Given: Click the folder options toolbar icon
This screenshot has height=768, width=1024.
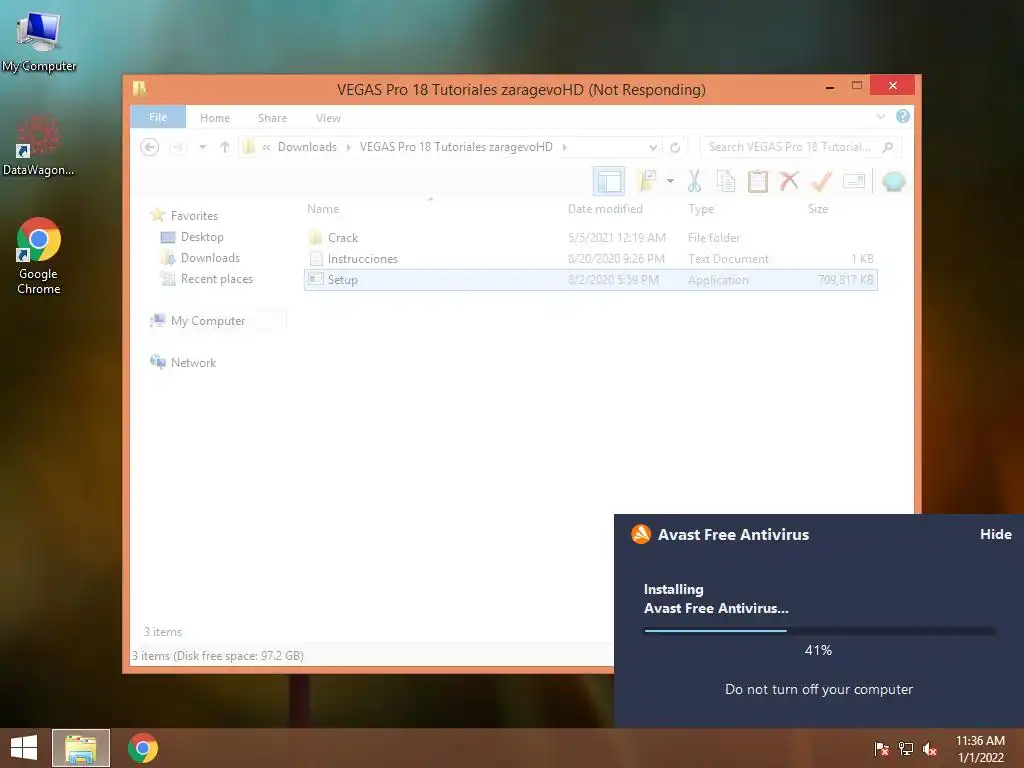Looking at the screenshot, I should point(647,181).
